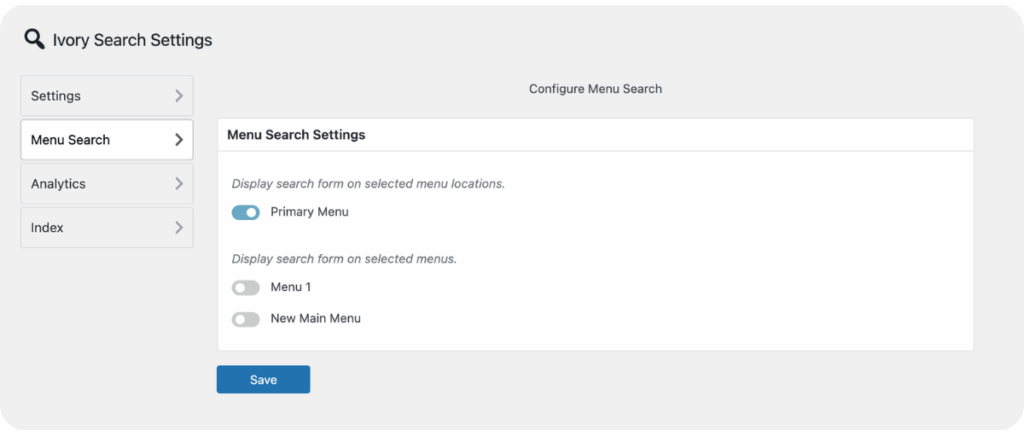Screen dimensions: 1024x435
Task: Enable the Menu 1 toggle
Action: tap(246, 287)
